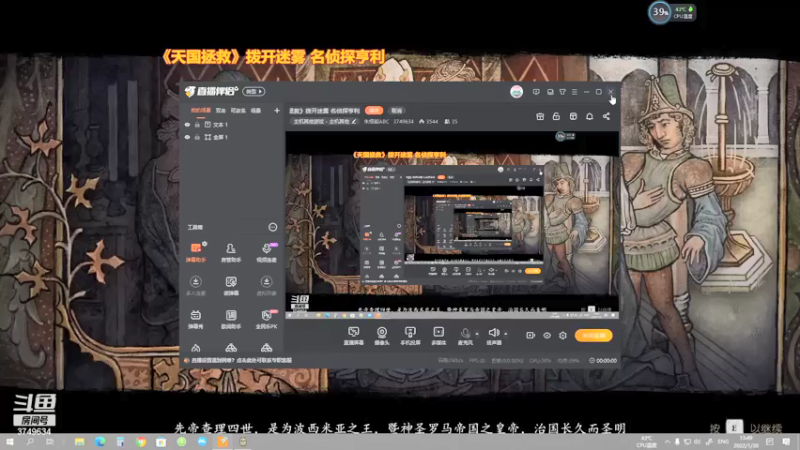This screenshot has width=800, height=450.
Task: Click the orange start/stop live button
Action: coord(593,335)
